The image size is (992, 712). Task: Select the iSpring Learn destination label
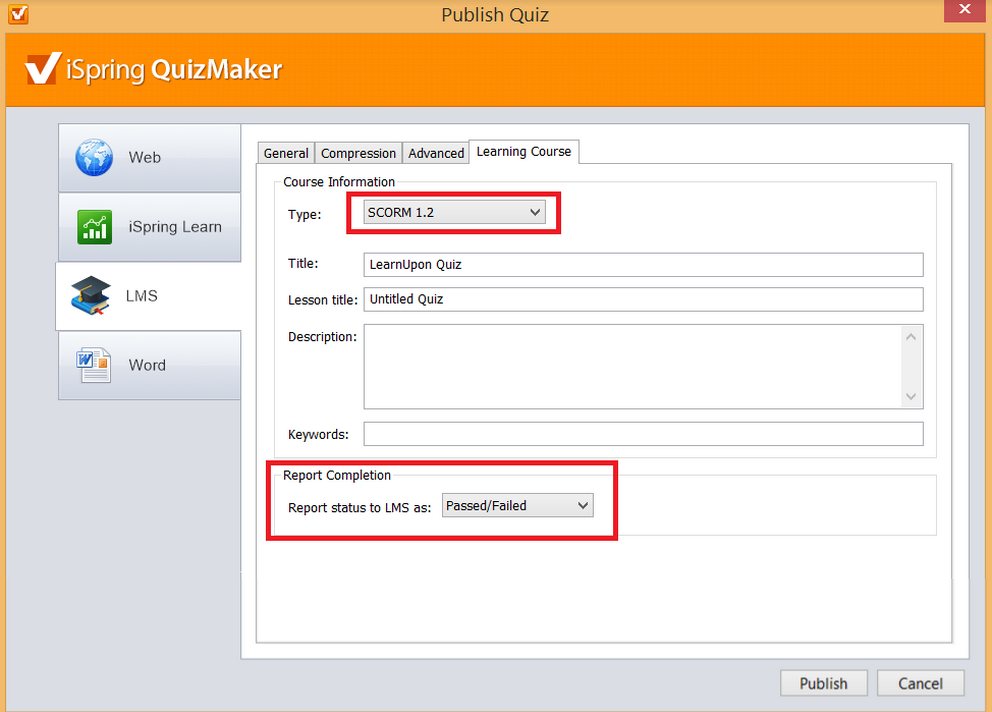[x=175, y=227]
